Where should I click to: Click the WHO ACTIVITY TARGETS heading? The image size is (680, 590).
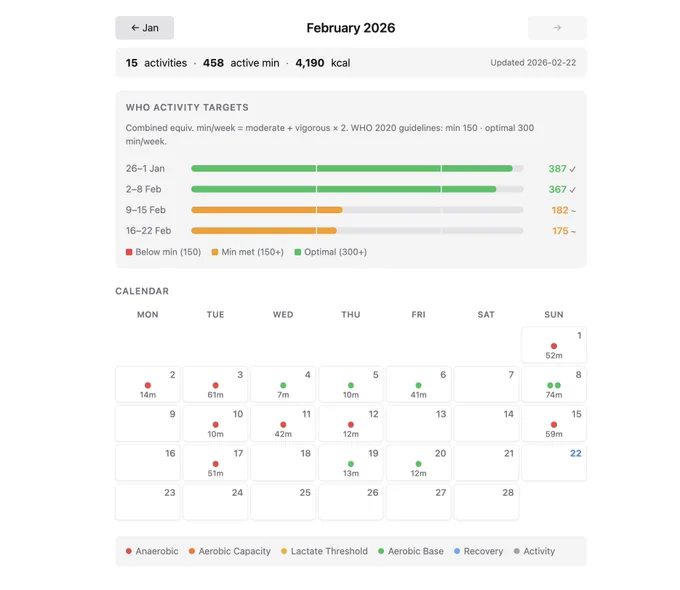click(x=187, y=107)
